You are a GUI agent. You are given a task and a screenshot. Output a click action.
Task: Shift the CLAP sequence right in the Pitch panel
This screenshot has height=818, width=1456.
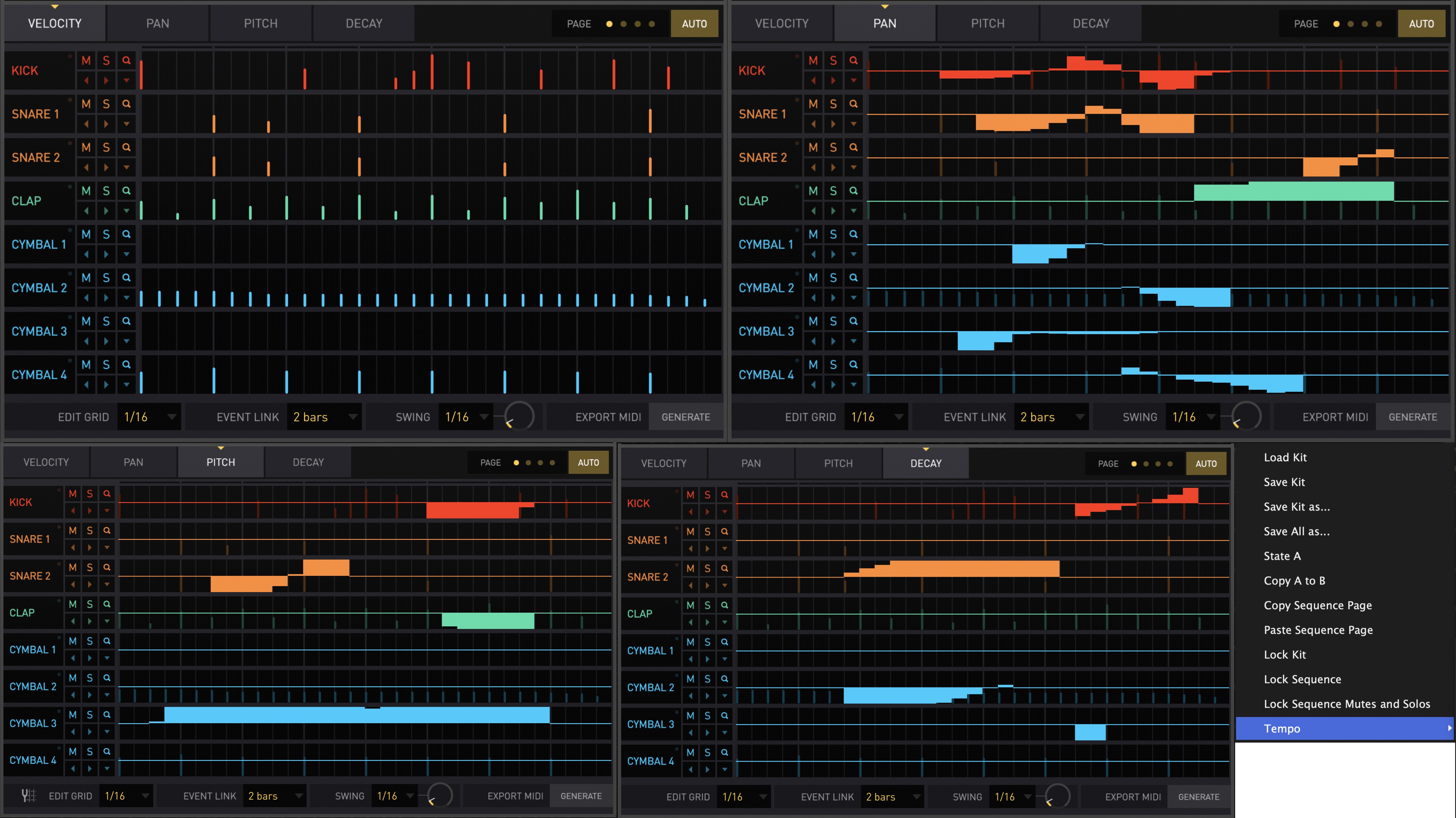click(89, 621)
